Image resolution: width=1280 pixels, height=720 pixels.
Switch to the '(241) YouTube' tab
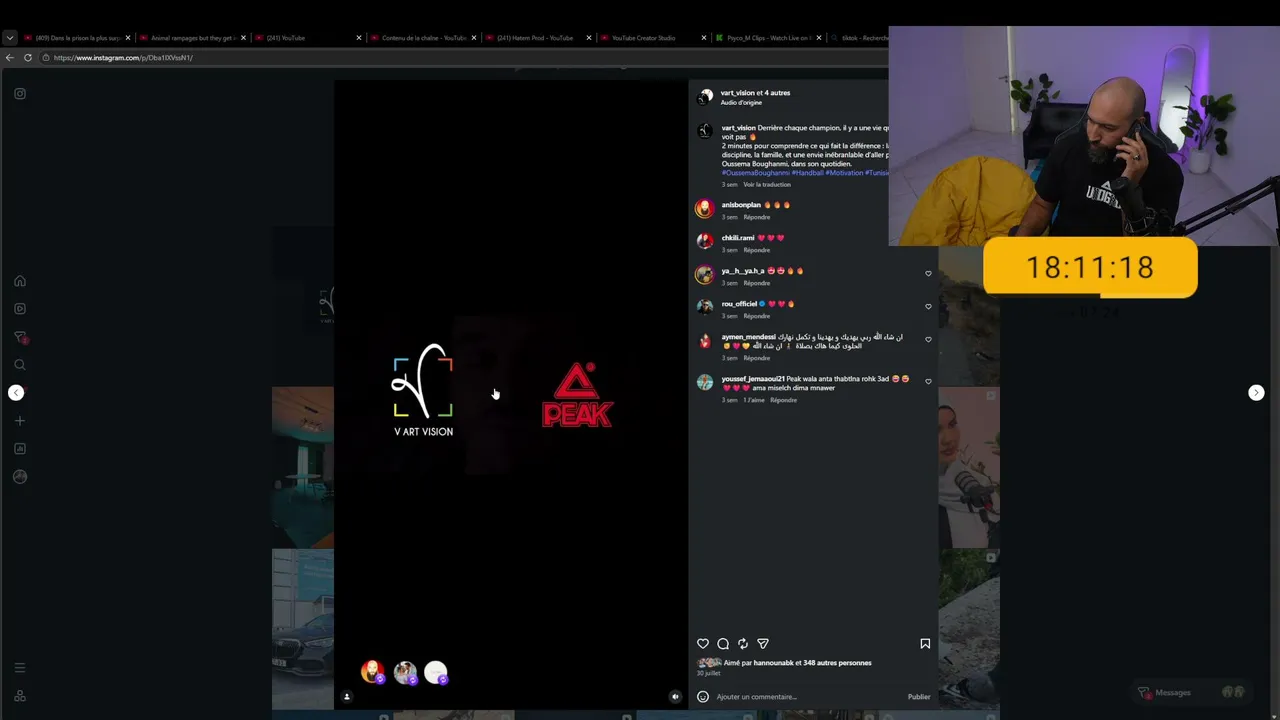pyautogui.click(x=309, y=38)
